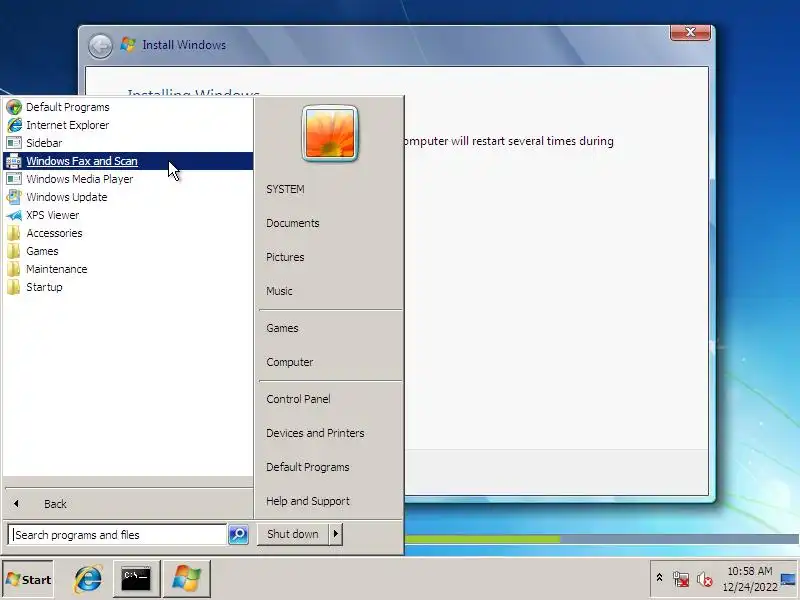Screen dimensions: 800x600
Task: Click the Search programs and files field
Action: tap(117, 535)
